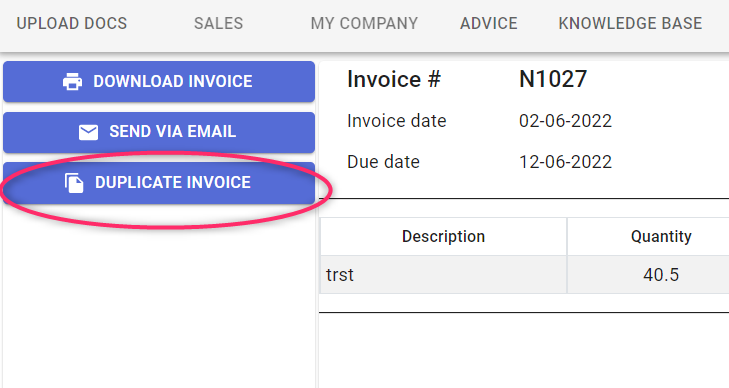
Task: Open the My Company menu item
Action: (x=364, y=23)
